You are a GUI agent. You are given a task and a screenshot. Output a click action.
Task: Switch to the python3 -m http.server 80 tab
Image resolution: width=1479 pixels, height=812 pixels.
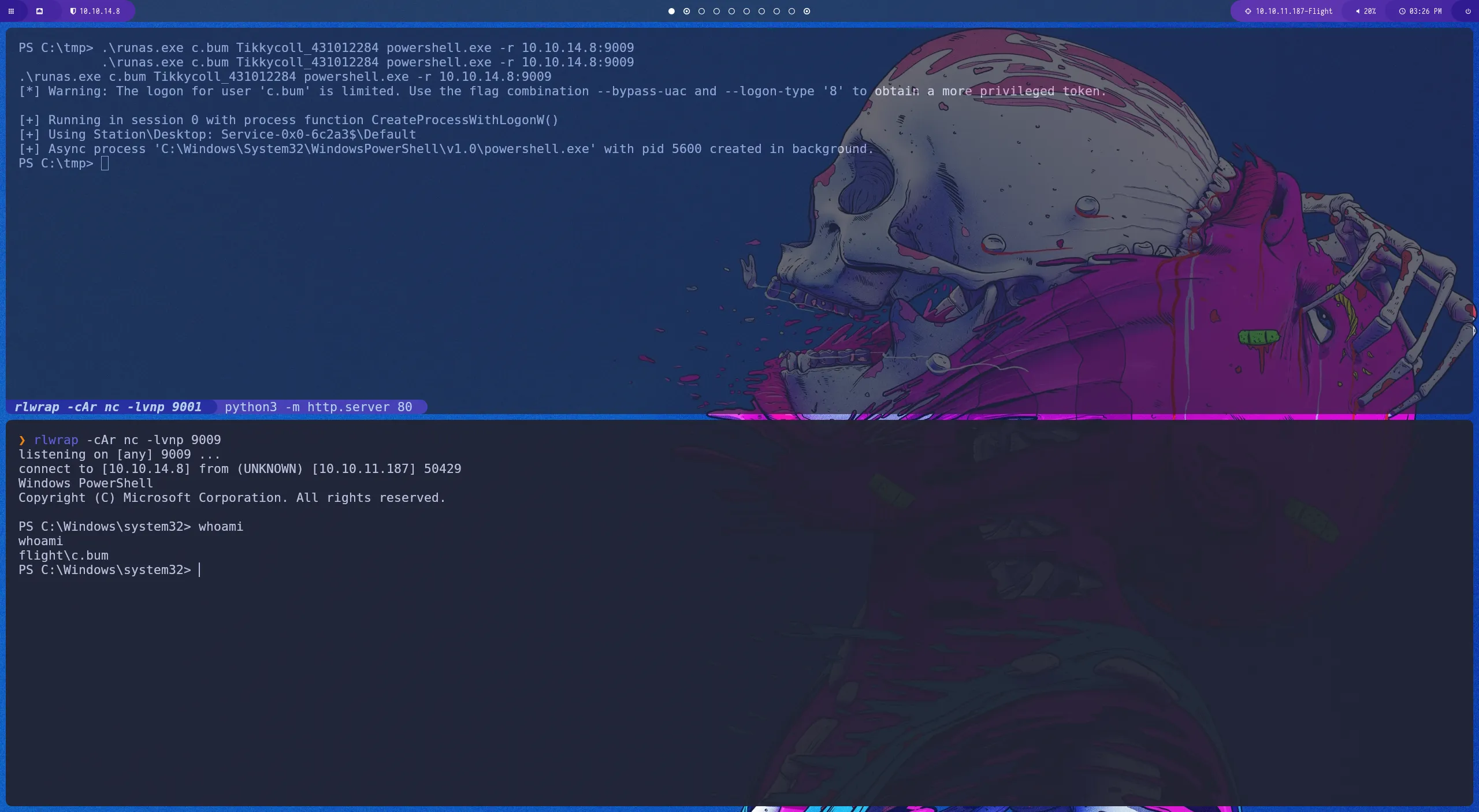coord(318,407)
